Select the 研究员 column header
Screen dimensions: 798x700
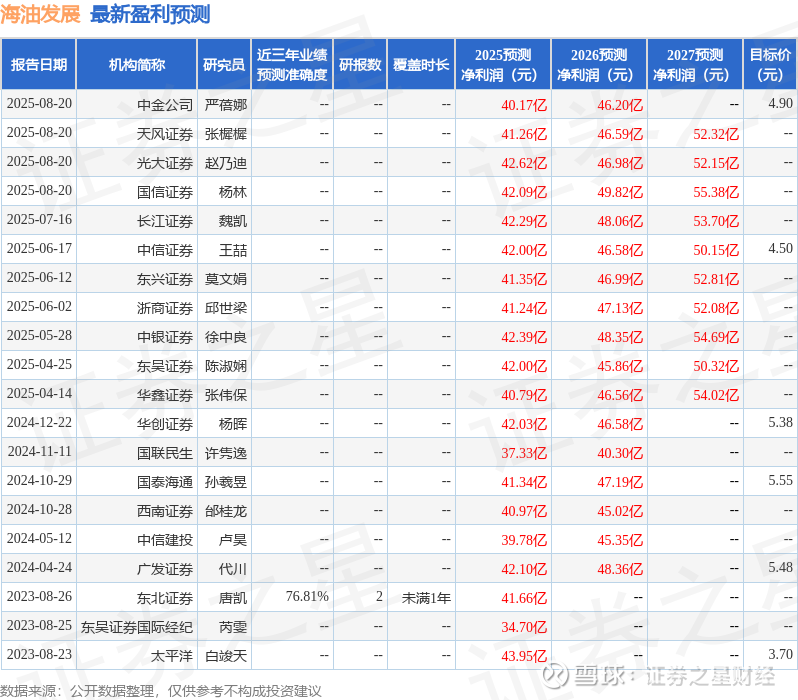(x=224, y=65)
